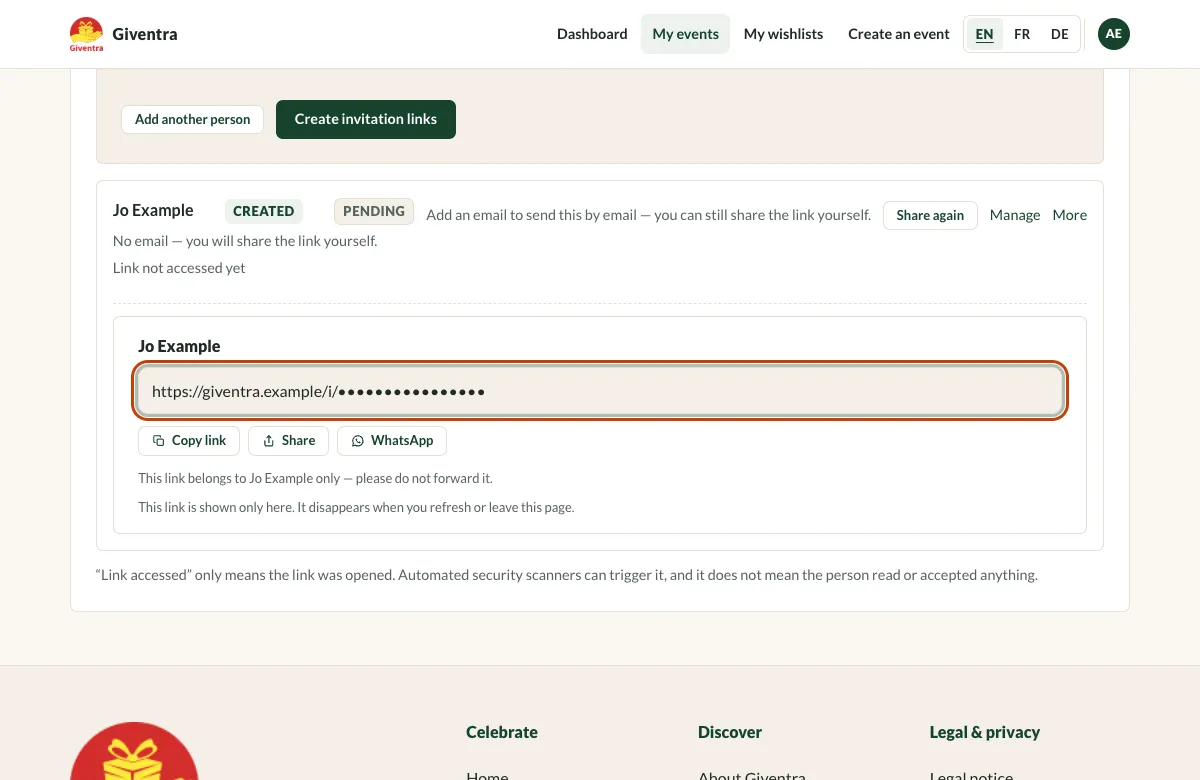Click the large footer gift logo
The image size is (1200, 780).
[x=134, y=752]
